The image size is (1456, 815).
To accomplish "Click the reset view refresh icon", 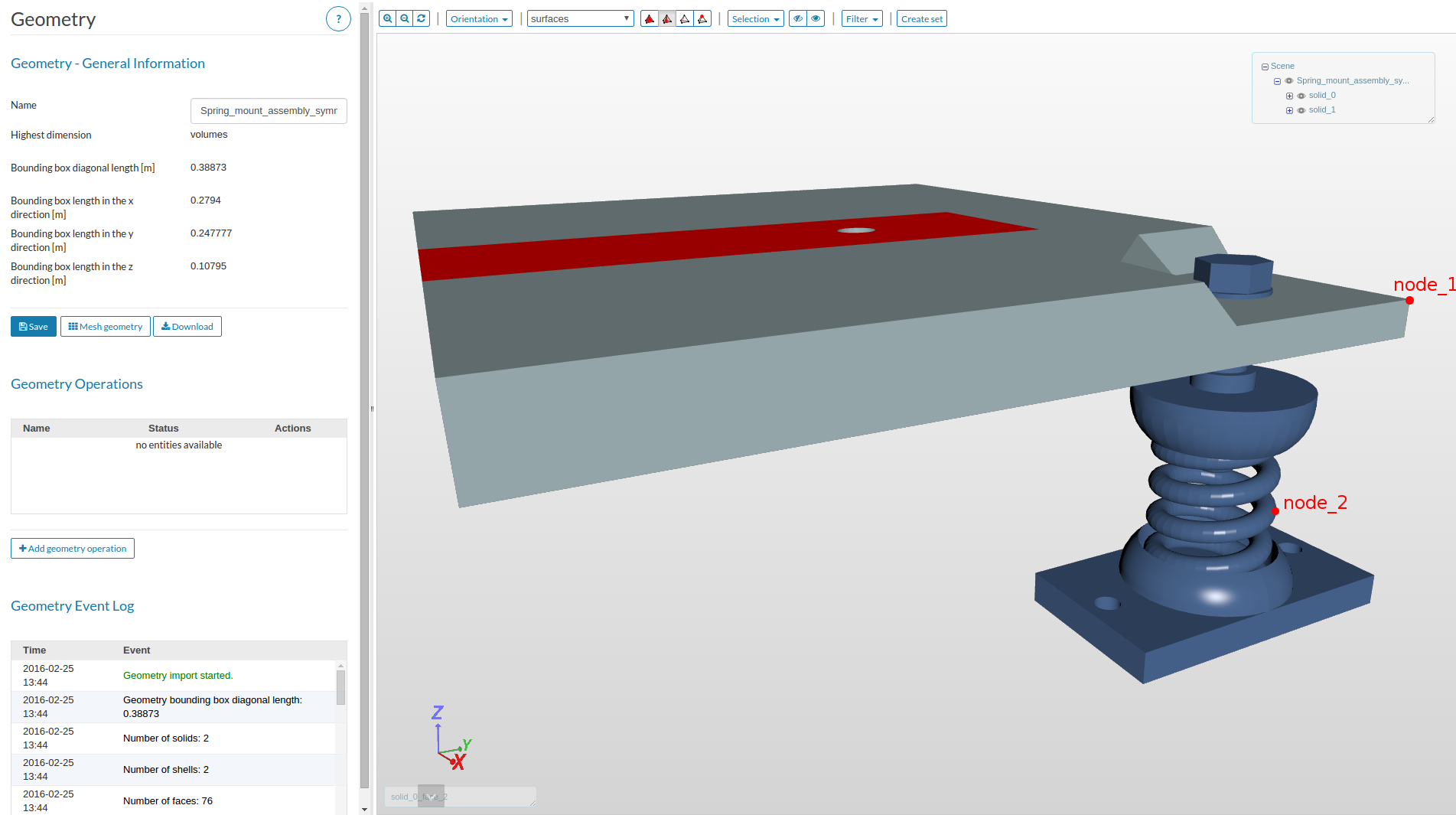I will (x=421, y=18).
